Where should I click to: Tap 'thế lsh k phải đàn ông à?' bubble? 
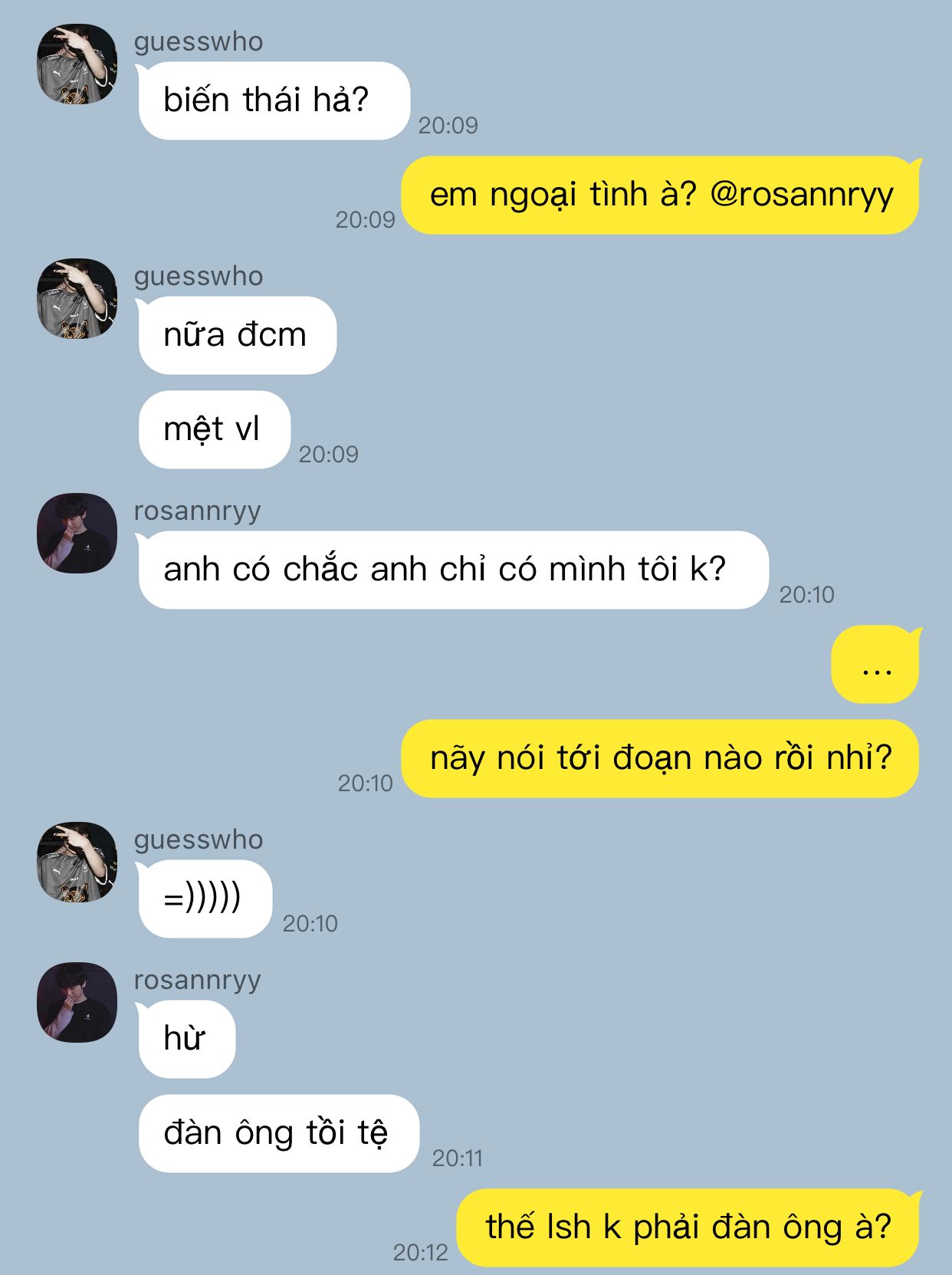(688, 1228)
